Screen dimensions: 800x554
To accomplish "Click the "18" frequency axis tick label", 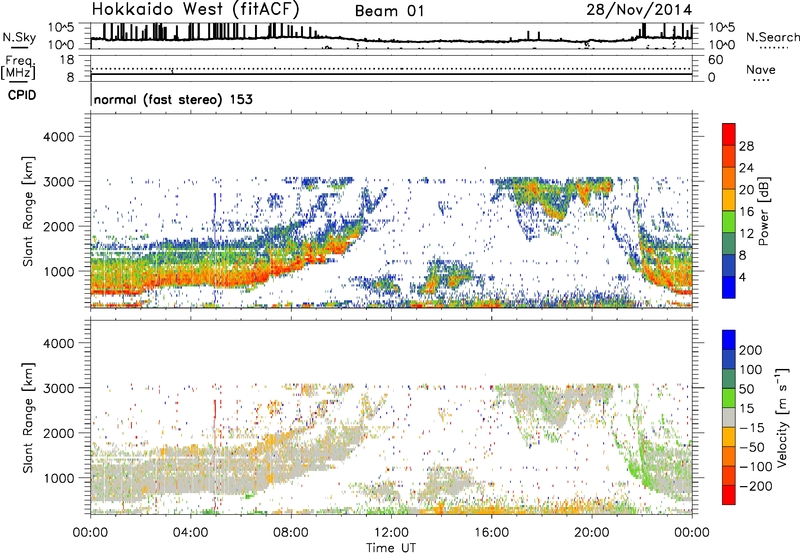I will (x=67, y=60).
